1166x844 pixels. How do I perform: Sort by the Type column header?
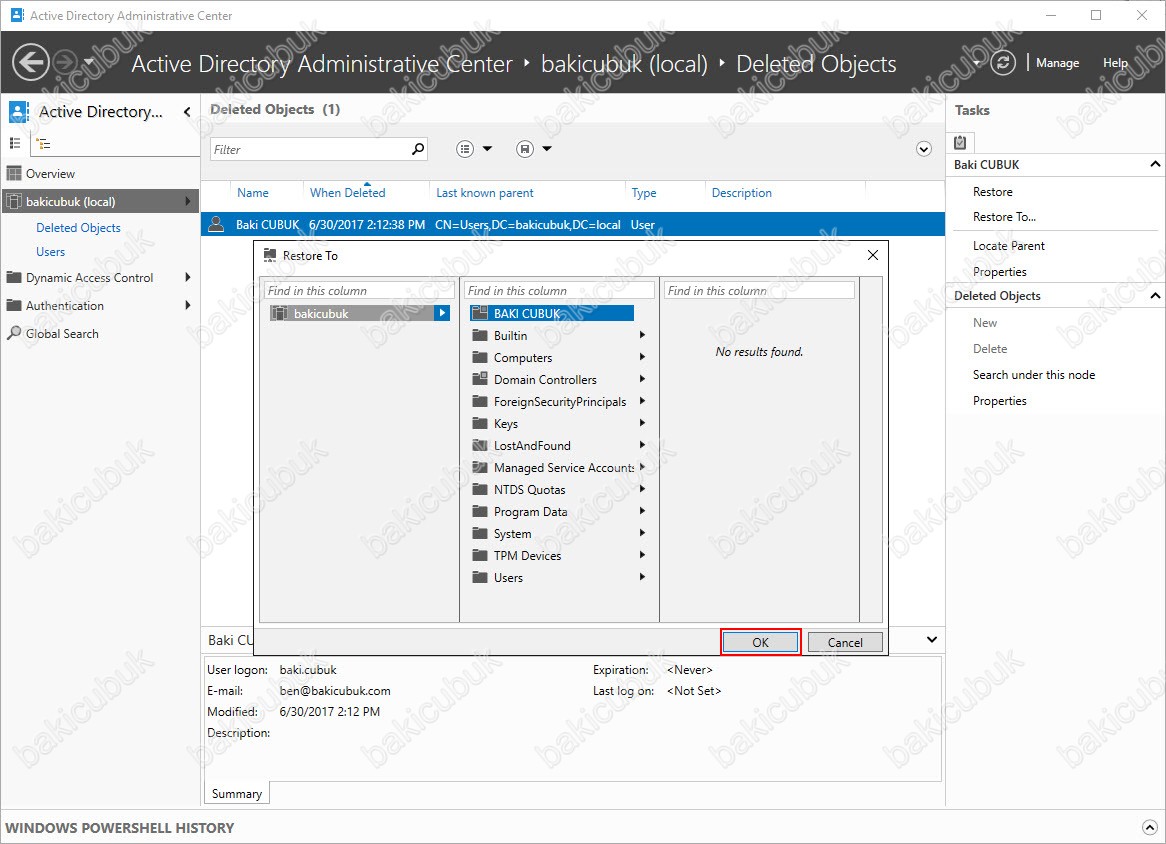click(644, 193)
